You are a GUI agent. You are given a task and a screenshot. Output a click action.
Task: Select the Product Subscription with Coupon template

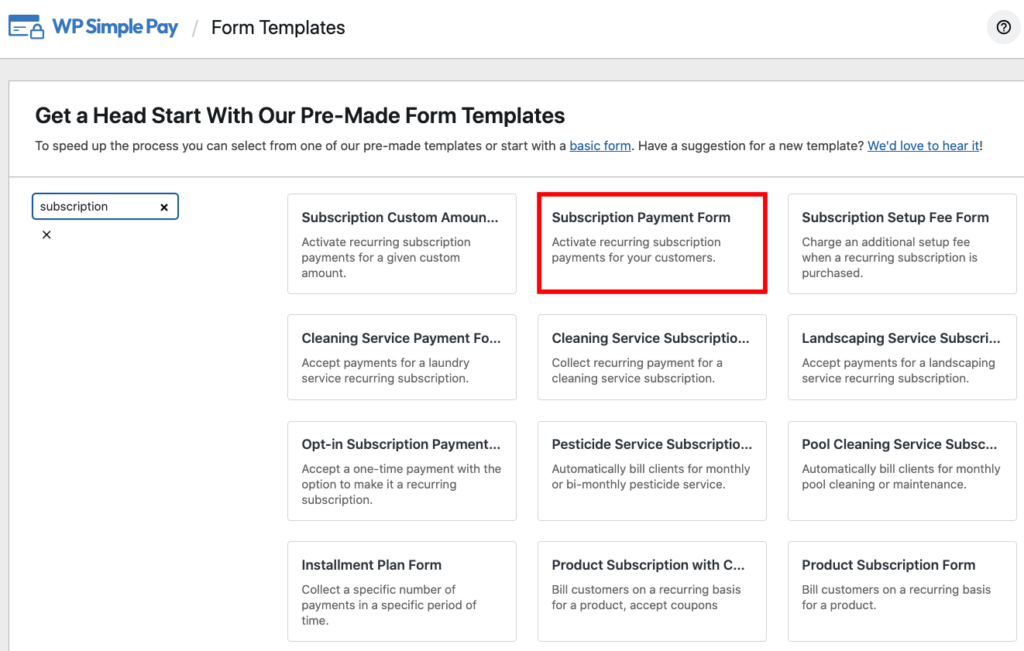click(652, 590)
